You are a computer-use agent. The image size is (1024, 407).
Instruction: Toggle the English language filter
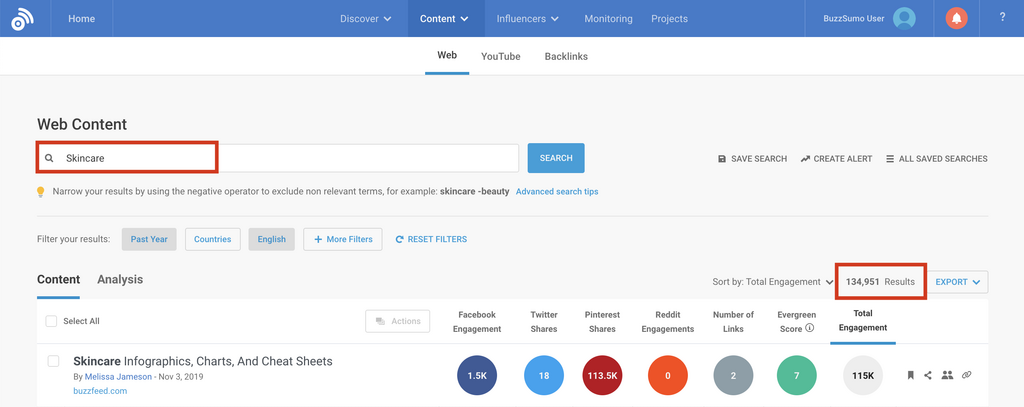tap(271, 239)
